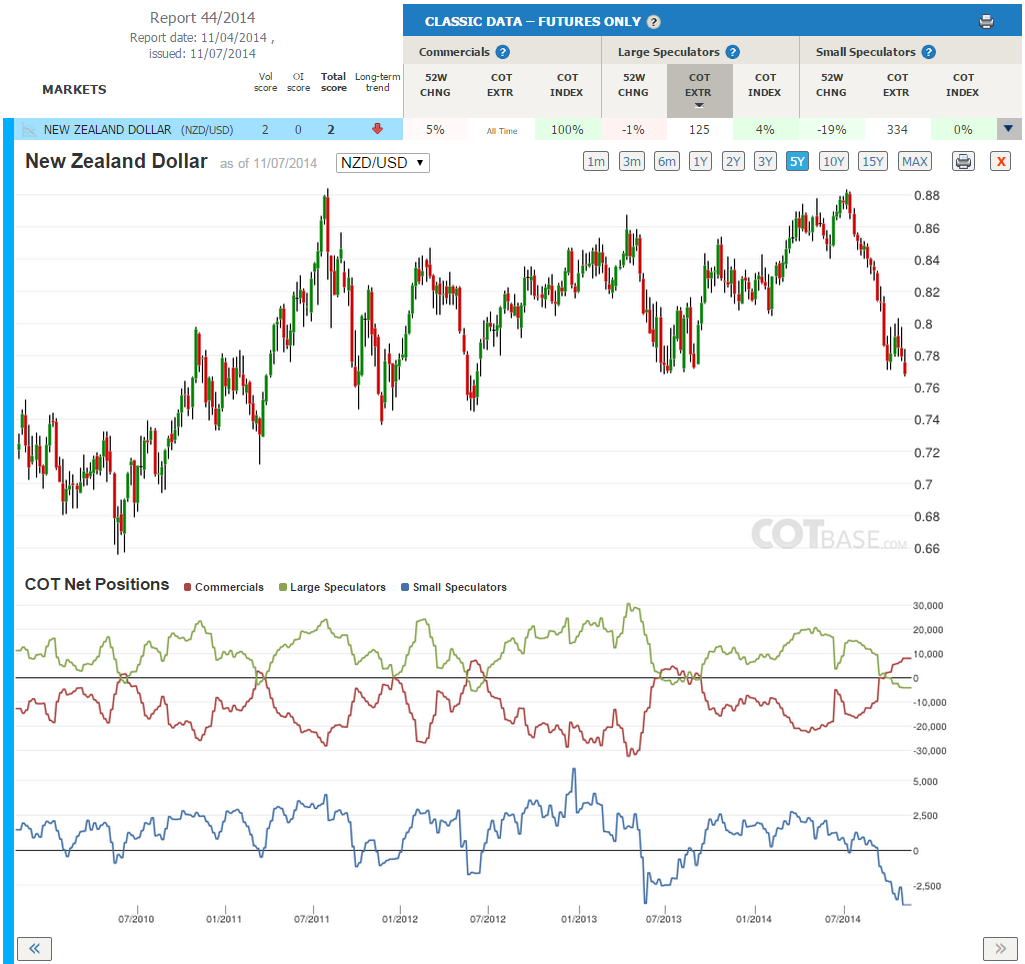This screenshot has width=1025, height=964.
Task: Click the Small Speculators -19% change cell
Action: (832, 129)
